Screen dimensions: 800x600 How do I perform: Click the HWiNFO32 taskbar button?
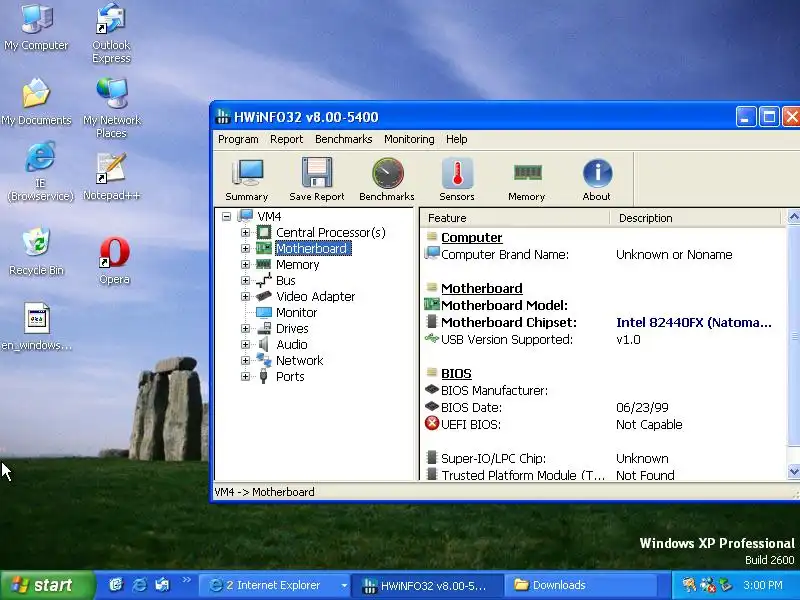click(x=428, y=585)
